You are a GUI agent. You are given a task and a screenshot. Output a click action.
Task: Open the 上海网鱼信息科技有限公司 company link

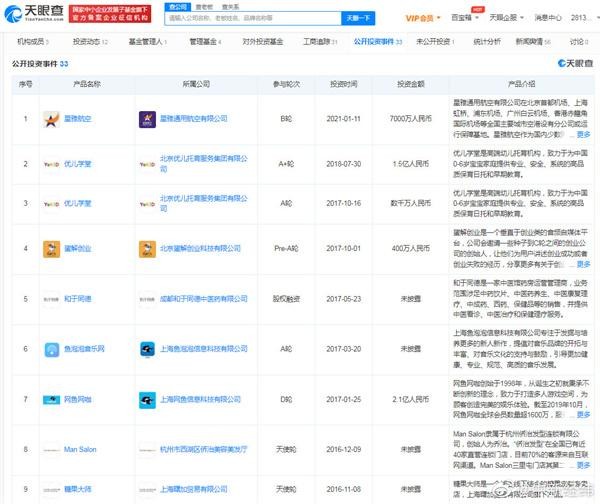(200, 400)
